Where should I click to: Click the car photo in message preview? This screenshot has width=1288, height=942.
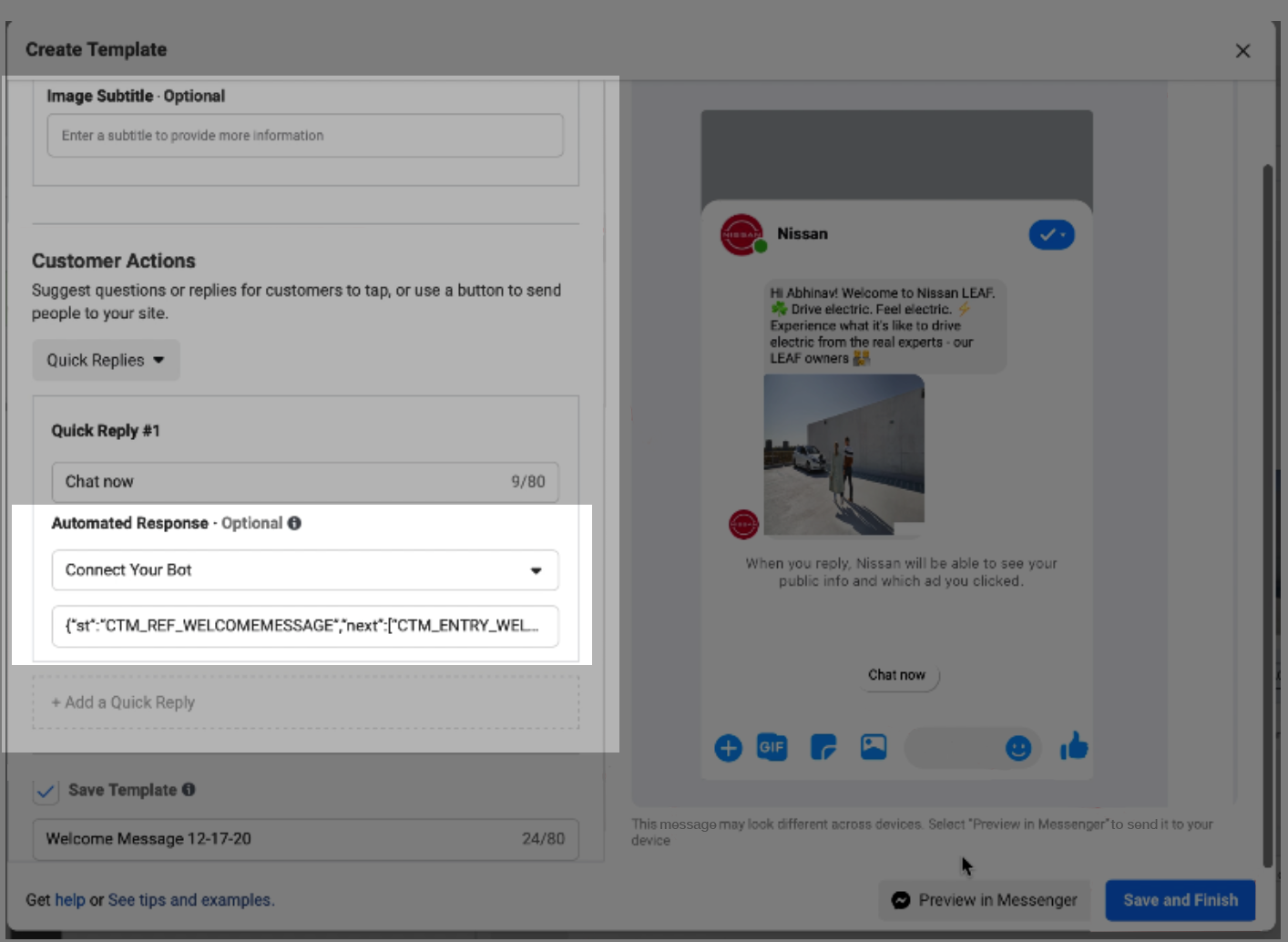[x=843, y=455]
